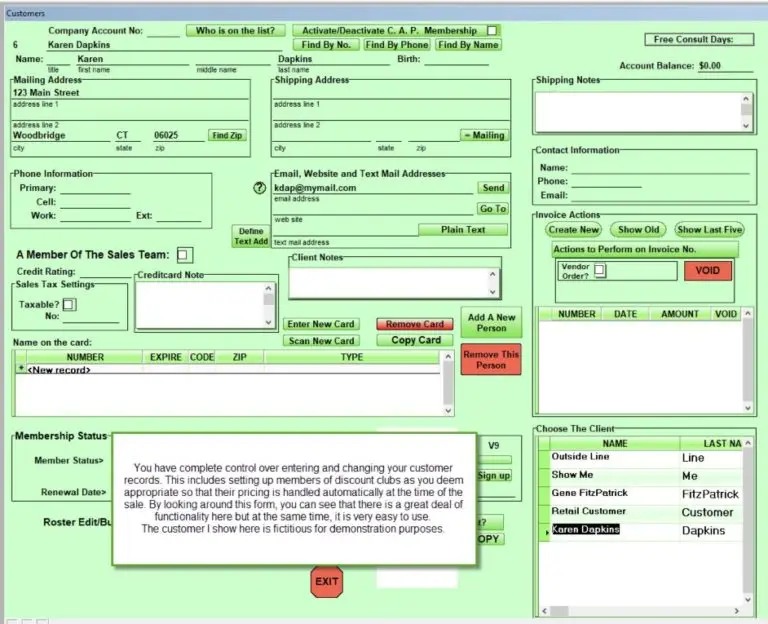Check A Member Of The Sales Team
Image resolution: width=768 pixels, height=624 pixels.
point(184,255)
